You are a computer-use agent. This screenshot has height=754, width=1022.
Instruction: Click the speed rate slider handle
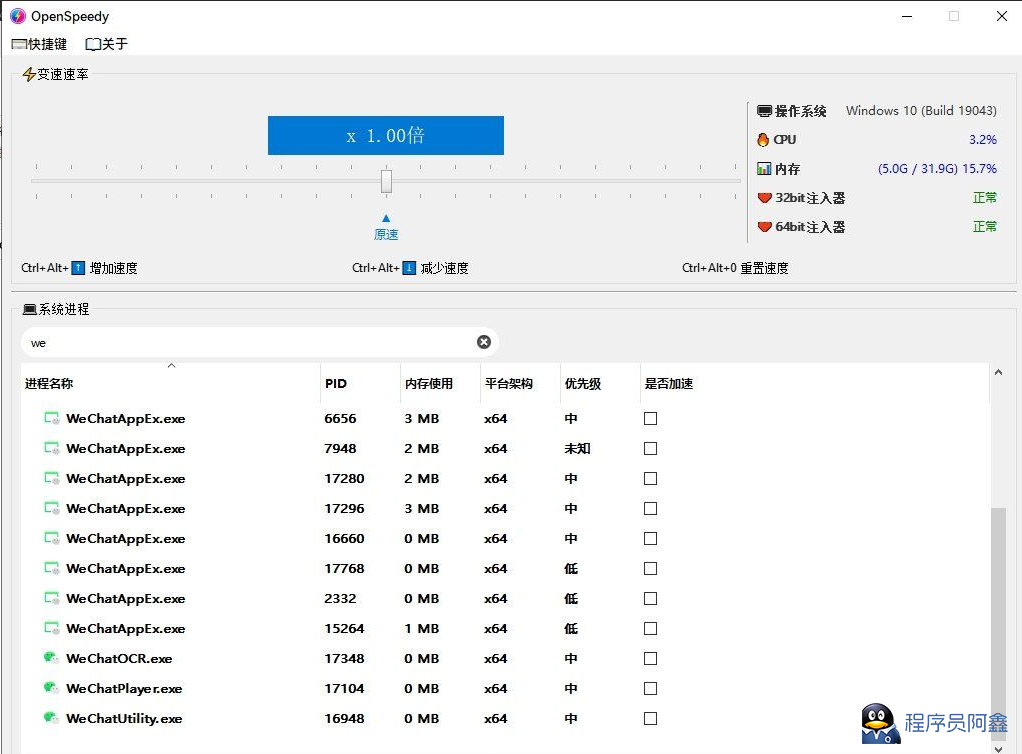tap(387, 181)
